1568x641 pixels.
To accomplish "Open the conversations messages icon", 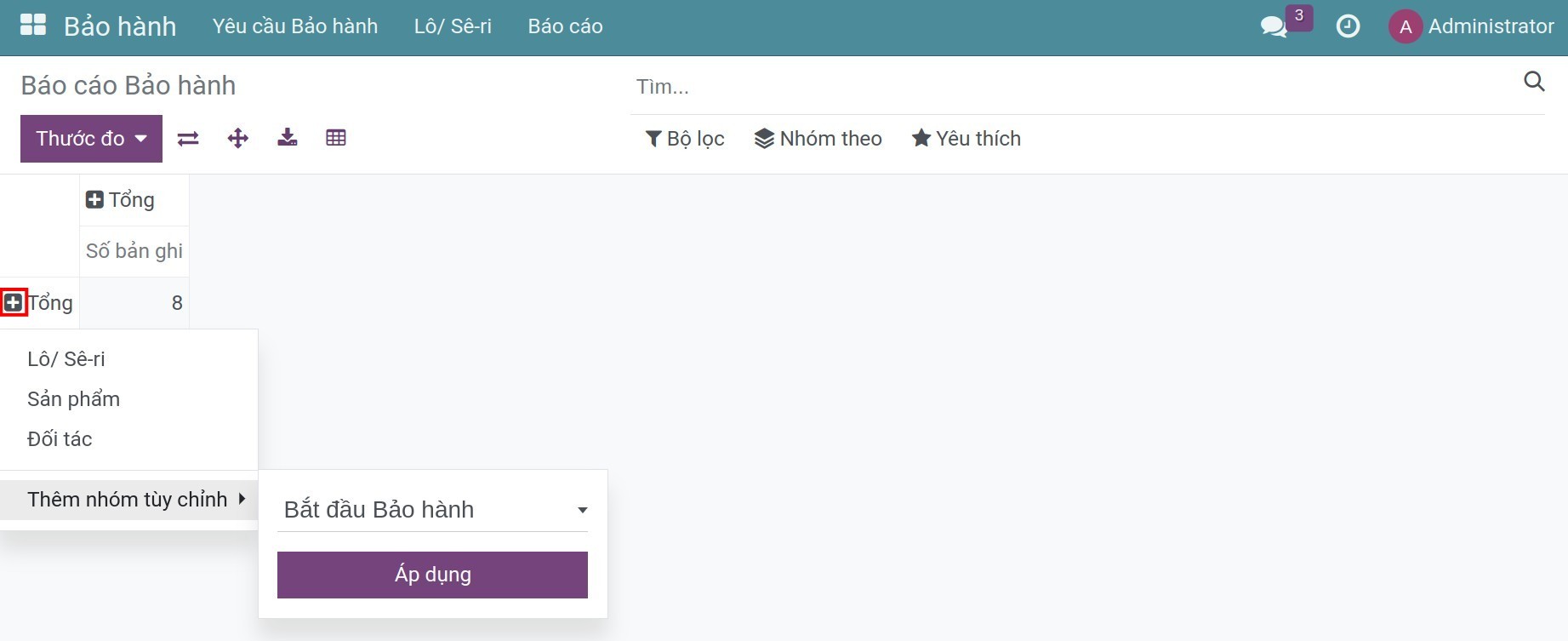I will (x=1274, y=26).
